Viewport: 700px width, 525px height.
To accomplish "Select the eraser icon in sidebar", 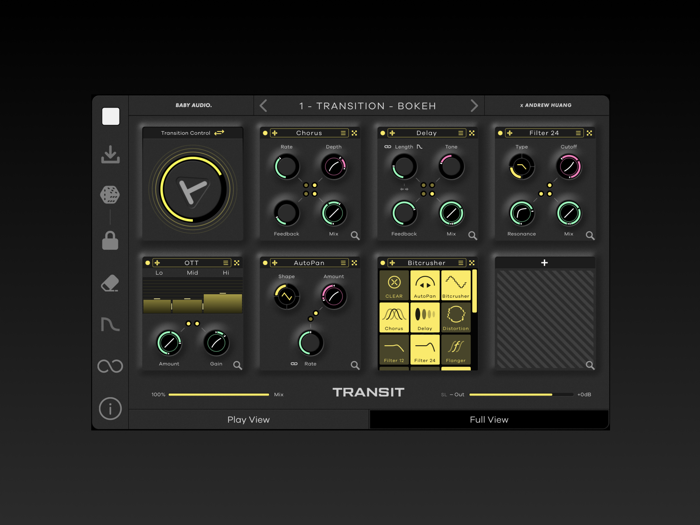I will point(110,283).
